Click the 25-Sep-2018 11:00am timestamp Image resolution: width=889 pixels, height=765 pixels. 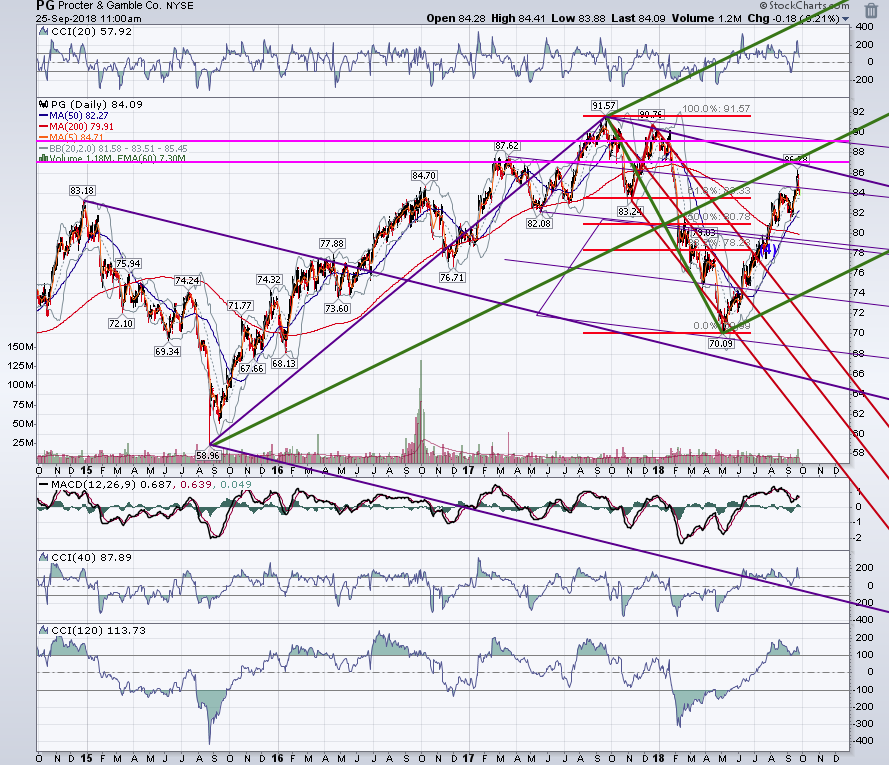[88, 18]
